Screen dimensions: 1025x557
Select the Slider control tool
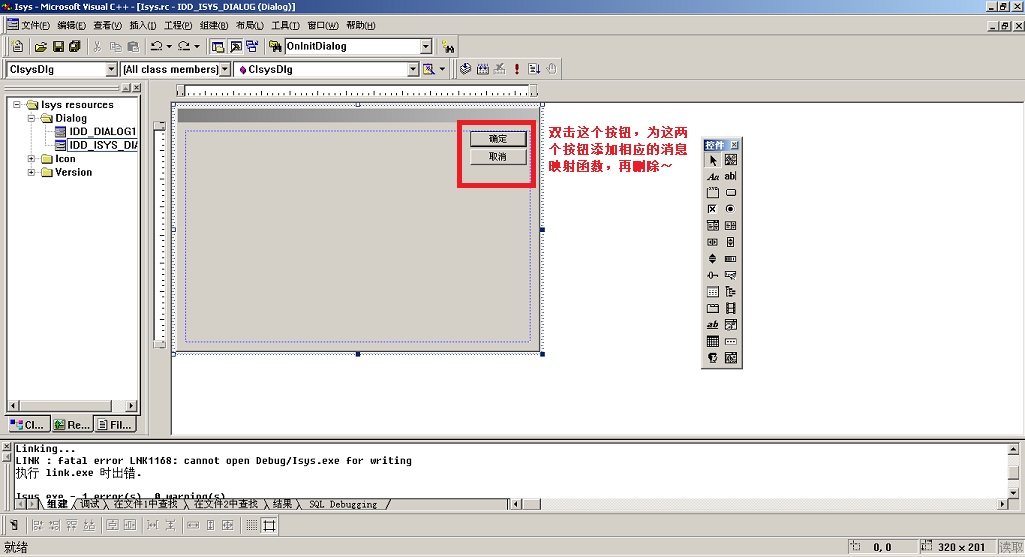pyautogui.click(x=713, y=275)
